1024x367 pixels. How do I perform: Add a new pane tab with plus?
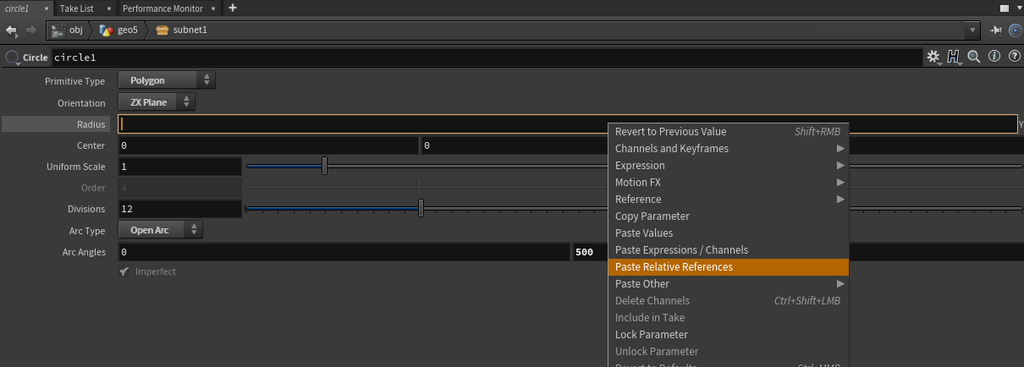click(x=232, y=8)
